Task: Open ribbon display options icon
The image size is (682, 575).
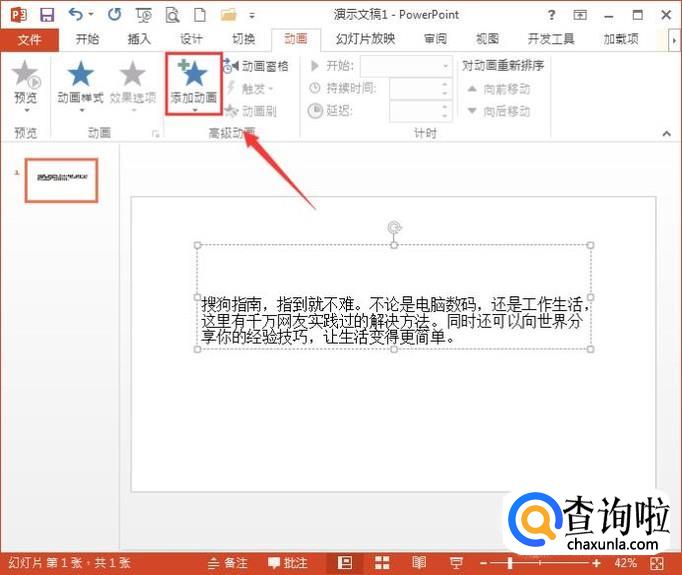Action: 580,15
